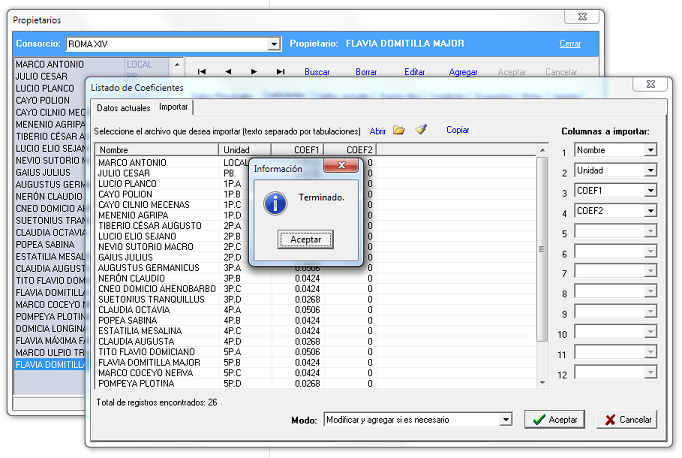Image resolution: width=682 pixels, height=458 pixels.
Task: Expand the Modo combo box
Action: pyautogui.click(x=505, y=420)
